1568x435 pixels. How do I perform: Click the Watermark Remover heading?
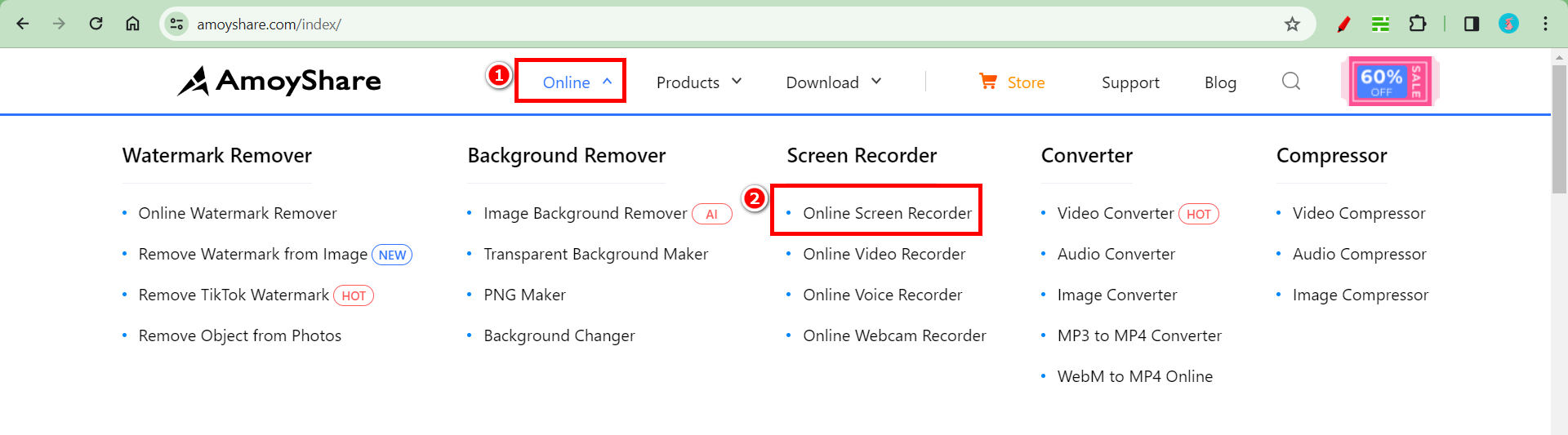(x=216, y=155)
